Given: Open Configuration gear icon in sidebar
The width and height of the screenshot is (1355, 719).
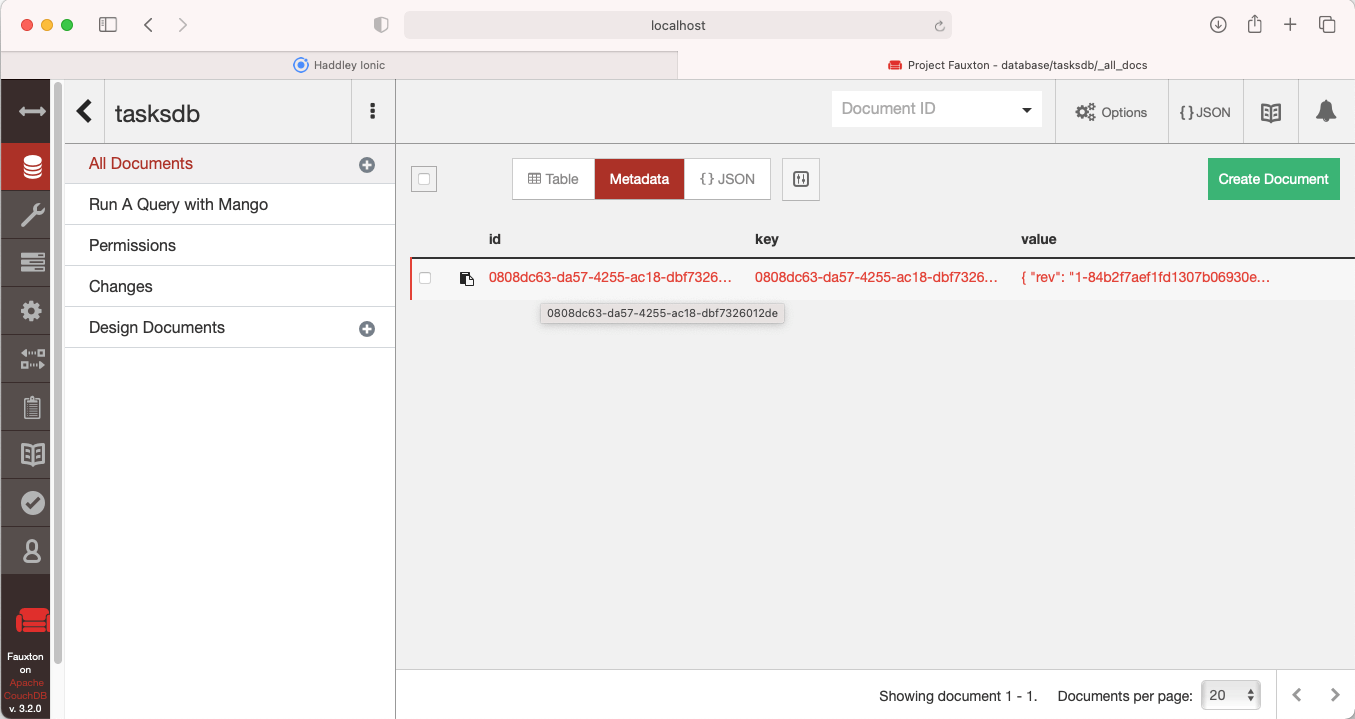Looking at the screenshot, I should coord(32,311).
